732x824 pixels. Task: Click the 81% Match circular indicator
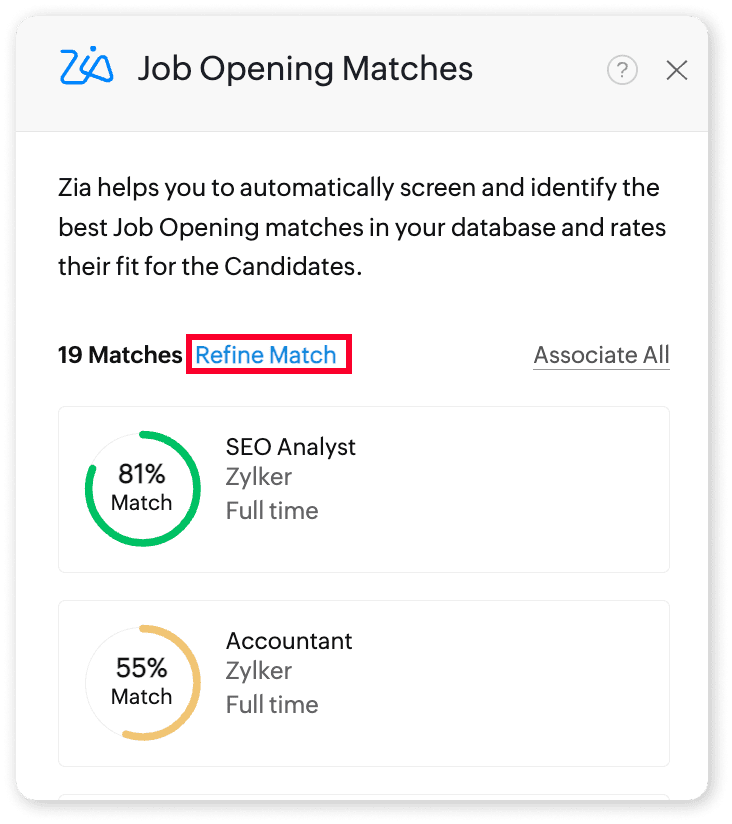(141, 489)
